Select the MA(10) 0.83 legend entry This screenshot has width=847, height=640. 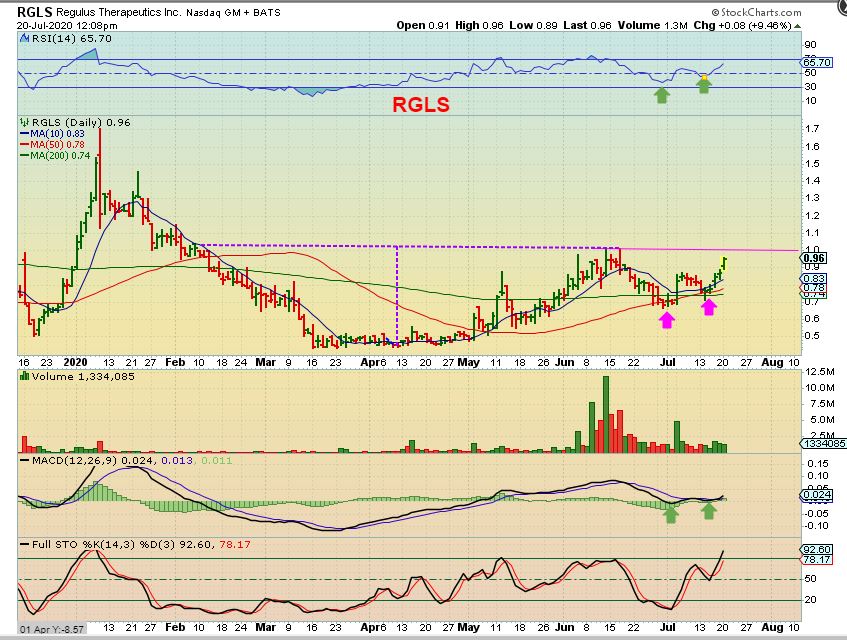point(55,133)
